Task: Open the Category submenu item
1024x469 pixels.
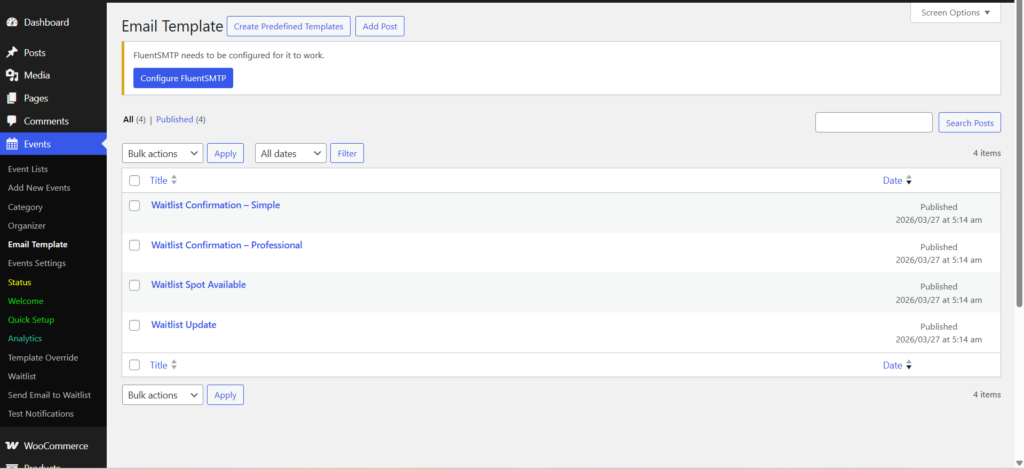Action: pyautogui.click(x=25, y=206)
